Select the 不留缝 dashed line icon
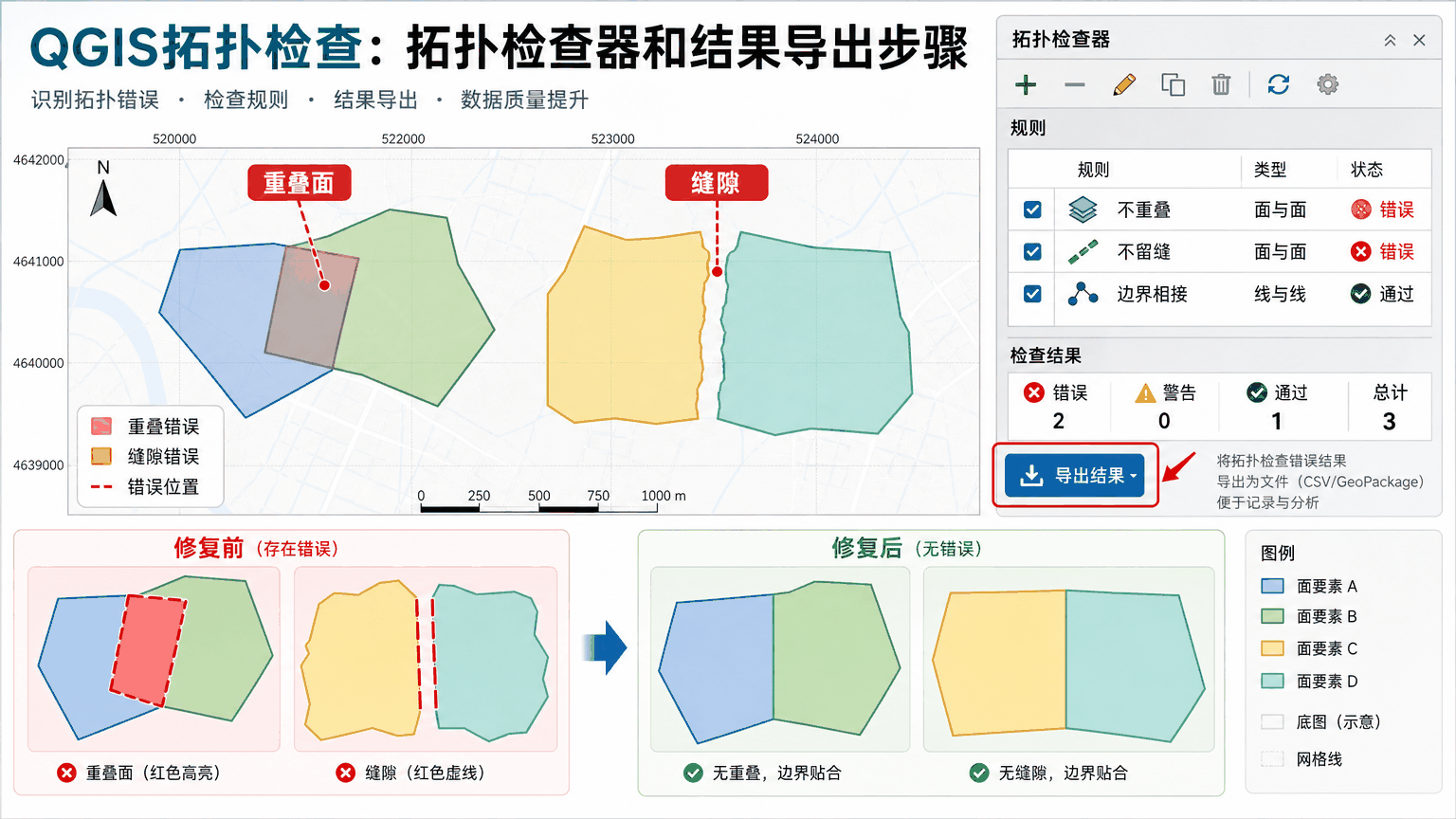This screenshot has height=819, width=1456. tap(1083, 251)
